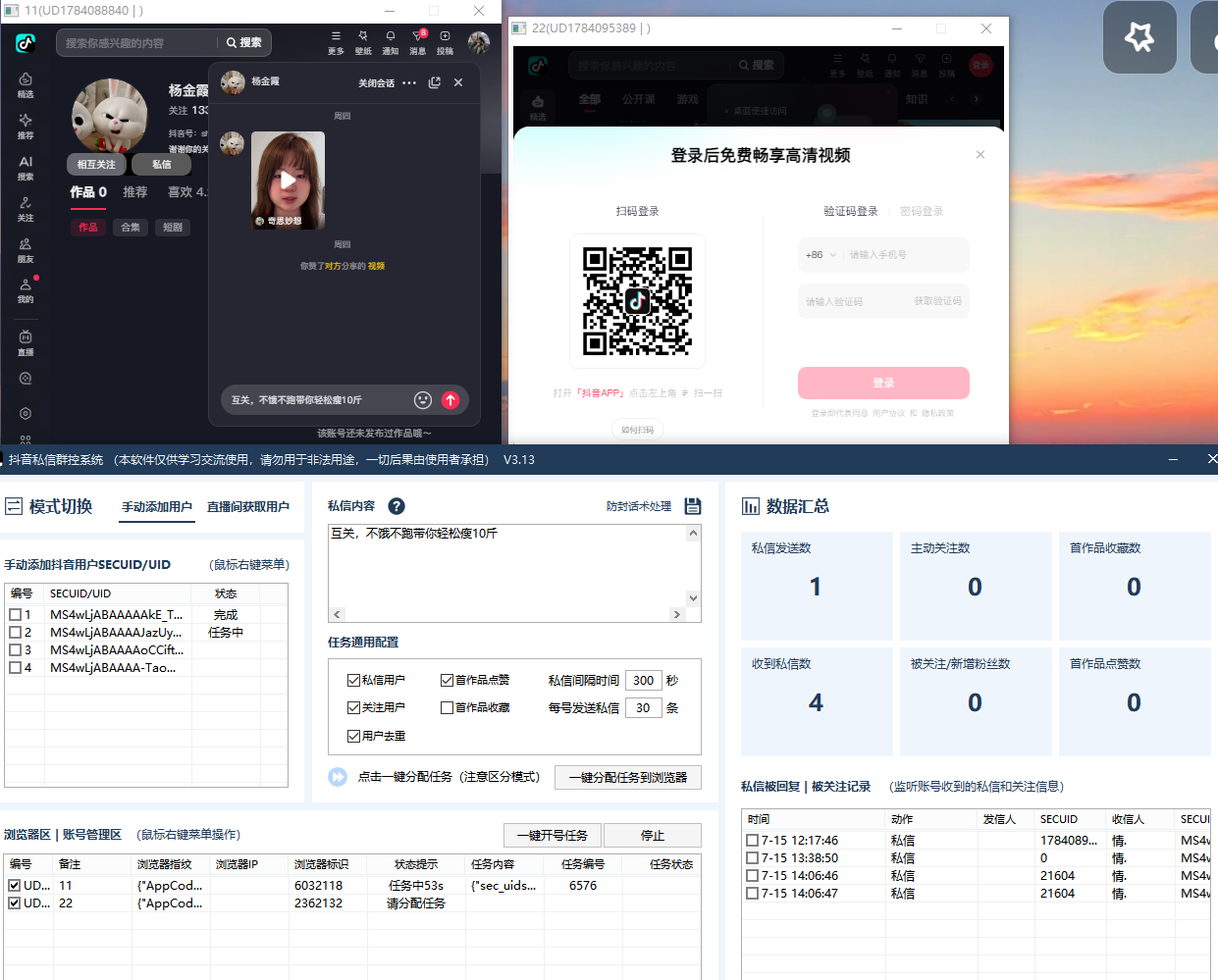
Task: Click the red send arrow button
Action: [450, 399]
